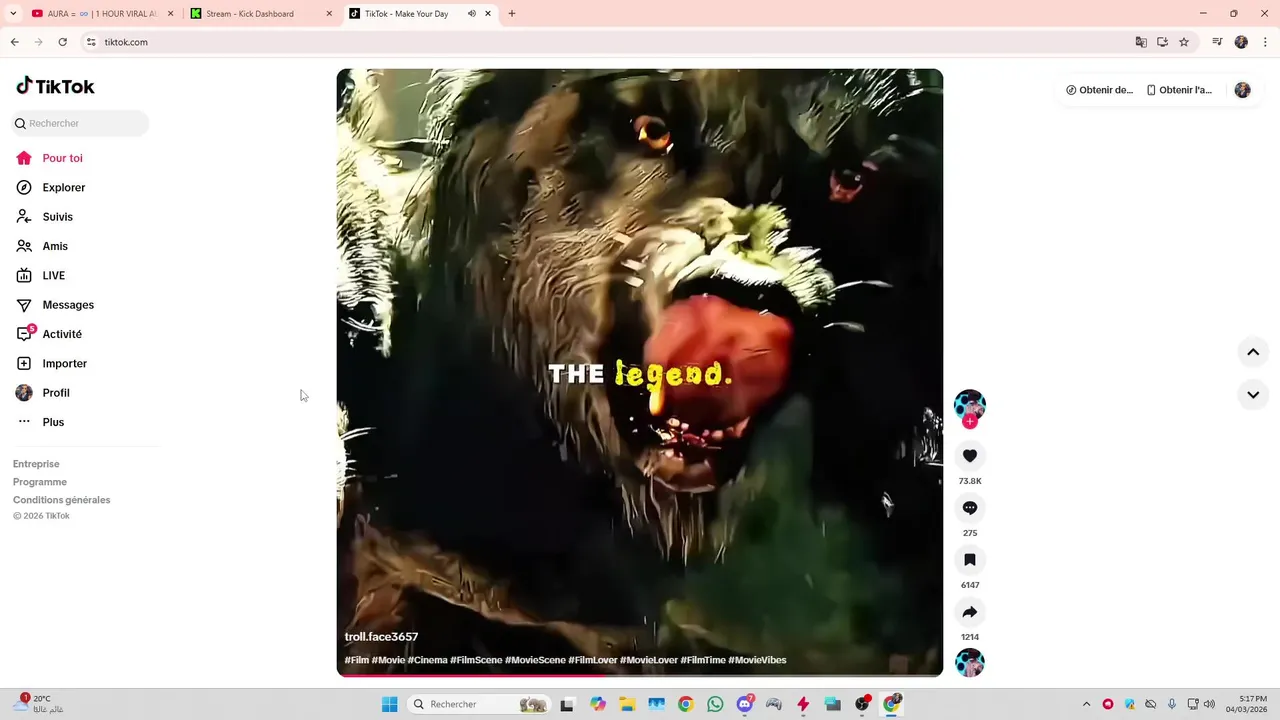The width and height of the screenshot is (1280, 720).
Task: Click the Rechercher search field in TikTok
Action: click(x=81, y=123)
